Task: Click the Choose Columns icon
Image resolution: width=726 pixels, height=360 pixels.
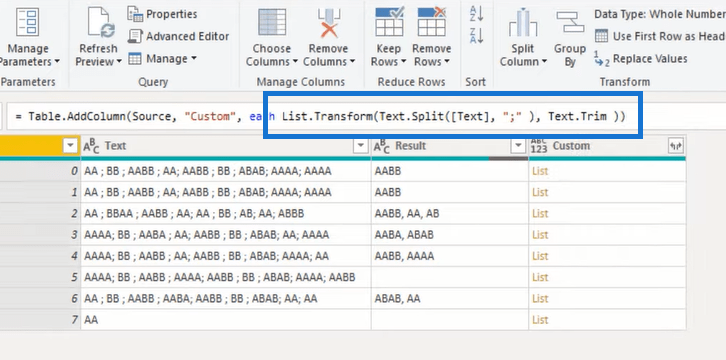Action: click(272, 22)
